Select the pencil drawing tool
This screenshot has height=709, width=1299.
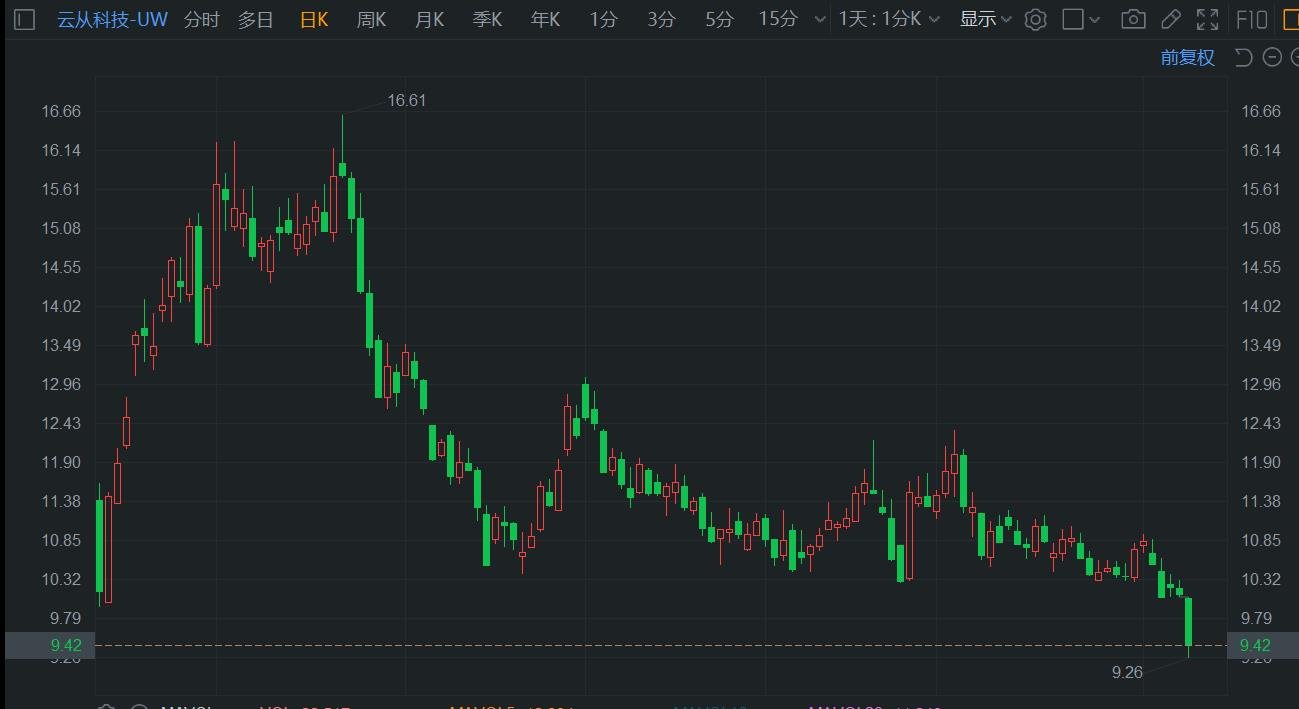click(x=1170, y=20)
